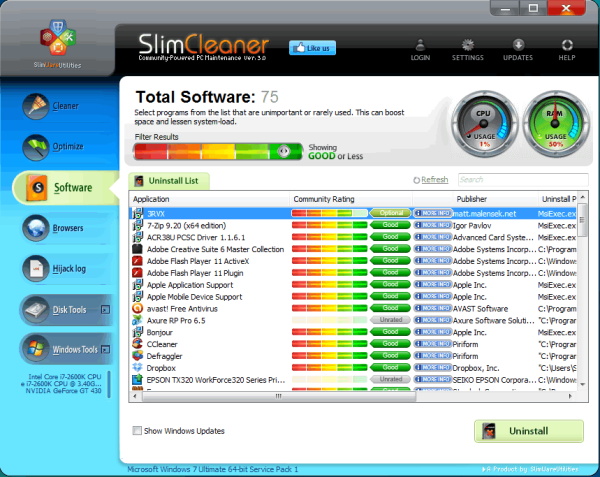Click the 7-Zip row installer icon
The width and height of the screenshot is (600, 477).
(137, 225)
